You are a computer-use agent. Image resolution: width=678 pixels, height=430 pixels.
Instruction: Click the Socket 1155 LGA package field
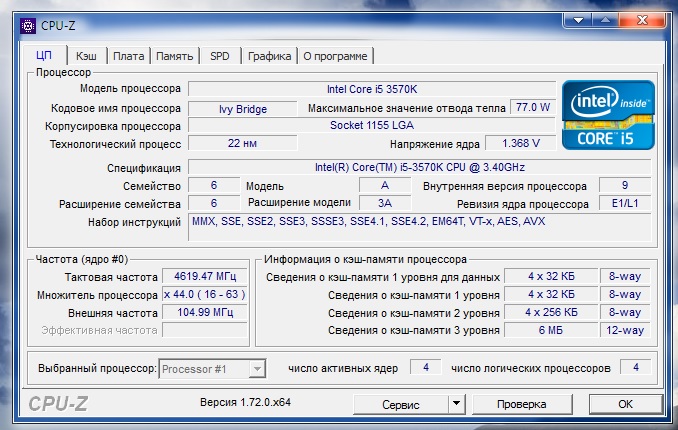click(x=372, y=125)
